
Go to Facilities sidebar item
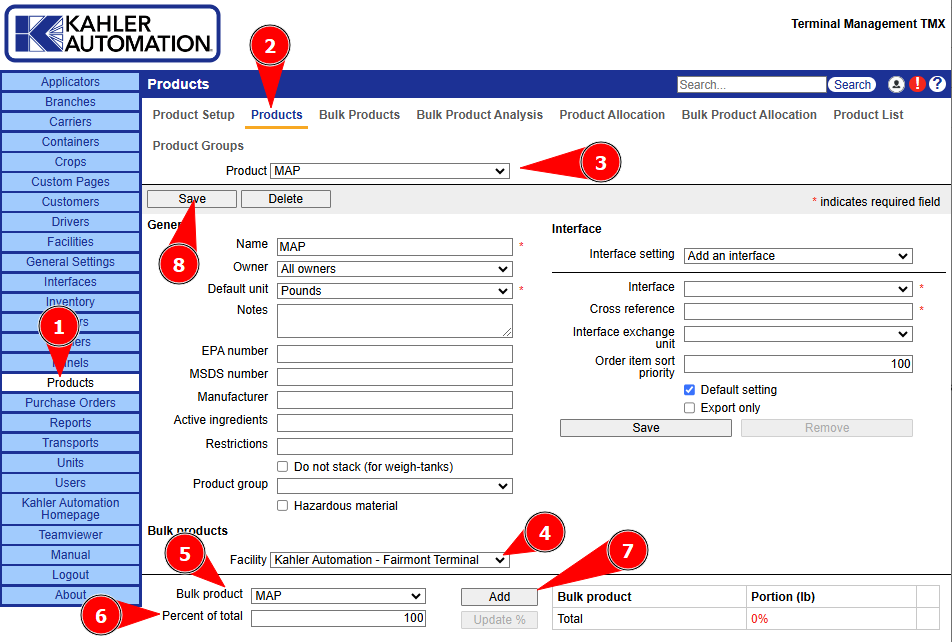coord(70,242)
